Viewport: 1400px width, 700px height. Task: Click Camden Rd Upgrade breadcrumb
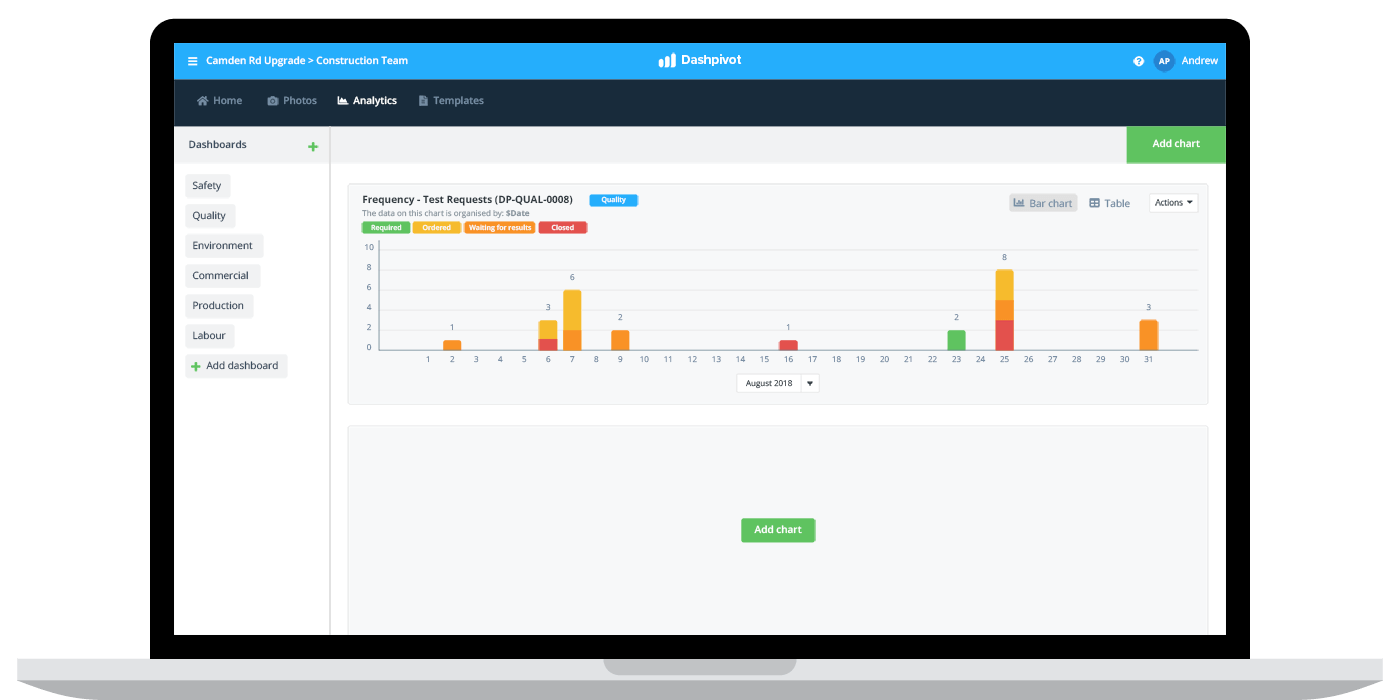click(256, 61)
